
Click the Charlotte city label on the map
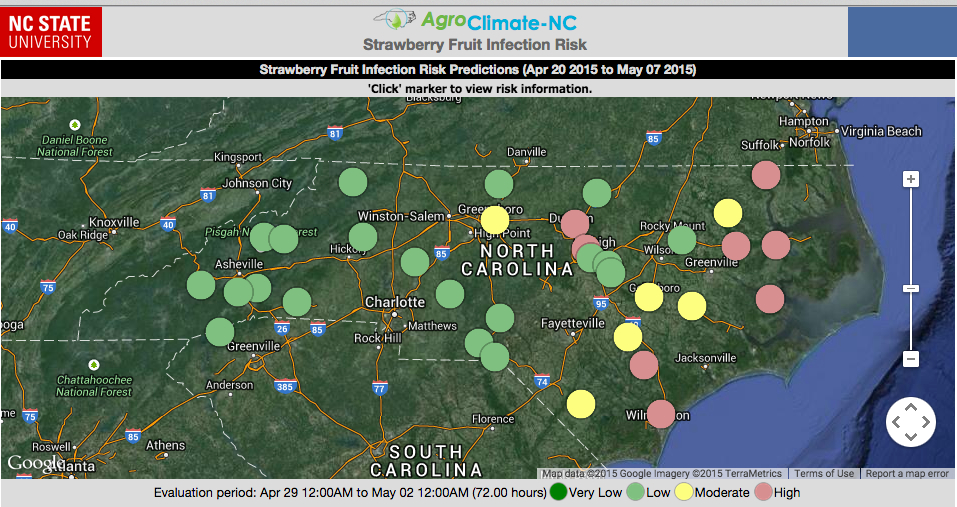point(395,302)
